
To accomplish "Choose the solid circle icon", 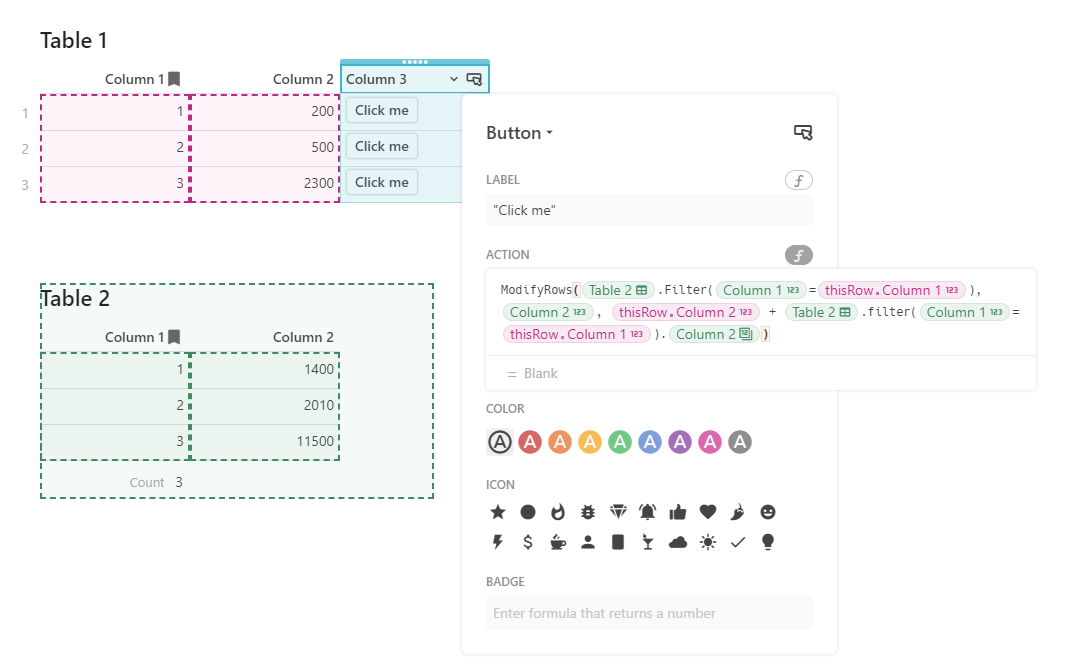I will pyautogui.click(x=528, y=512).
